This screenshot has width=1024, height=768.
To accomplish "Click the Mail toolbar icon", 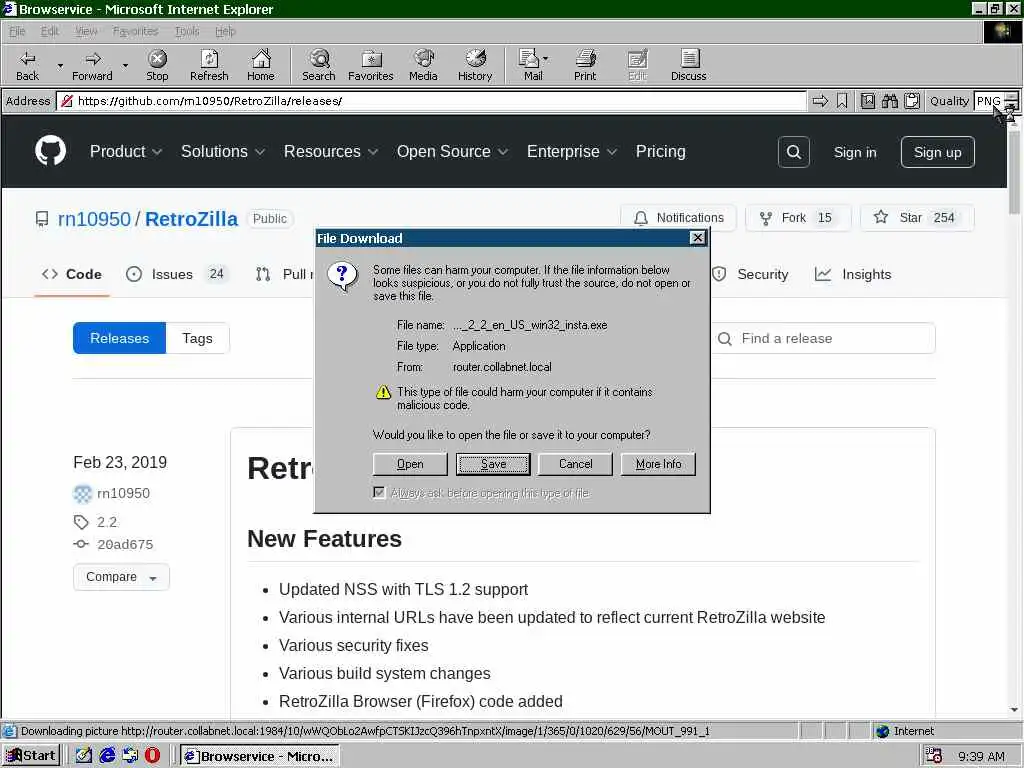I will (531, 65).
